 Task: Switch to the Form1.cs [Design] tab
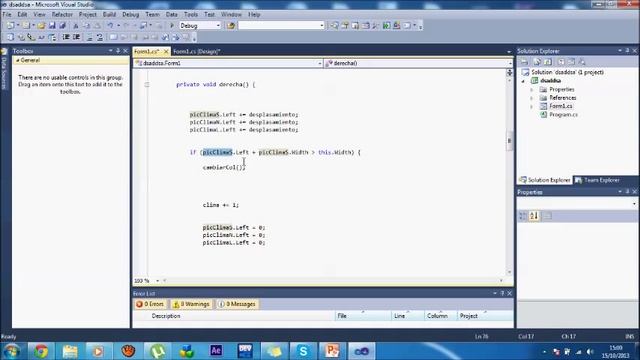[196, 51]
